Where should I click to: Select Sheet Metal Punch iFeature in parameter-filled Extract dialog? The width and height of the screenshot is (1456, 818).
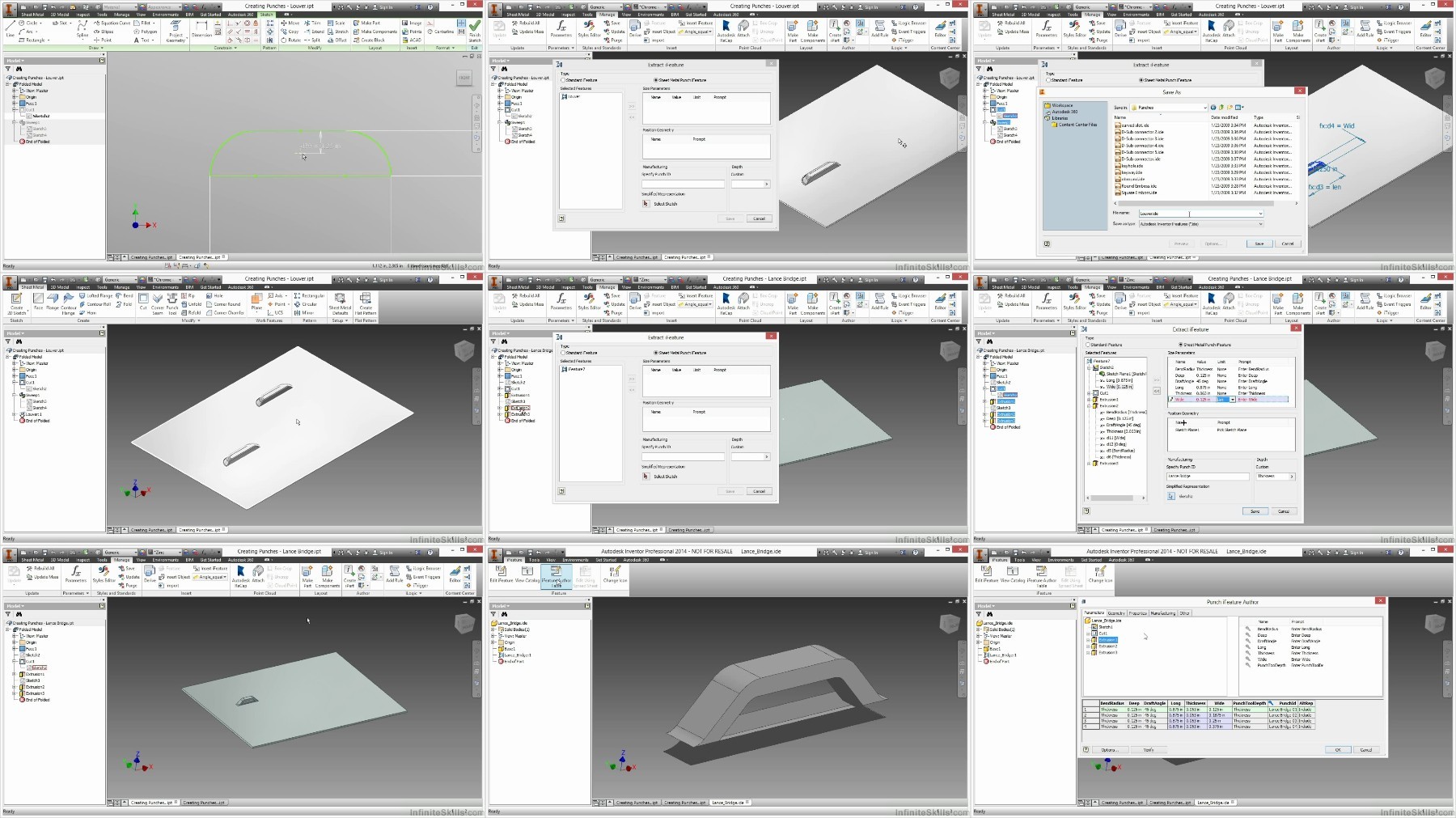[1180, 345]
